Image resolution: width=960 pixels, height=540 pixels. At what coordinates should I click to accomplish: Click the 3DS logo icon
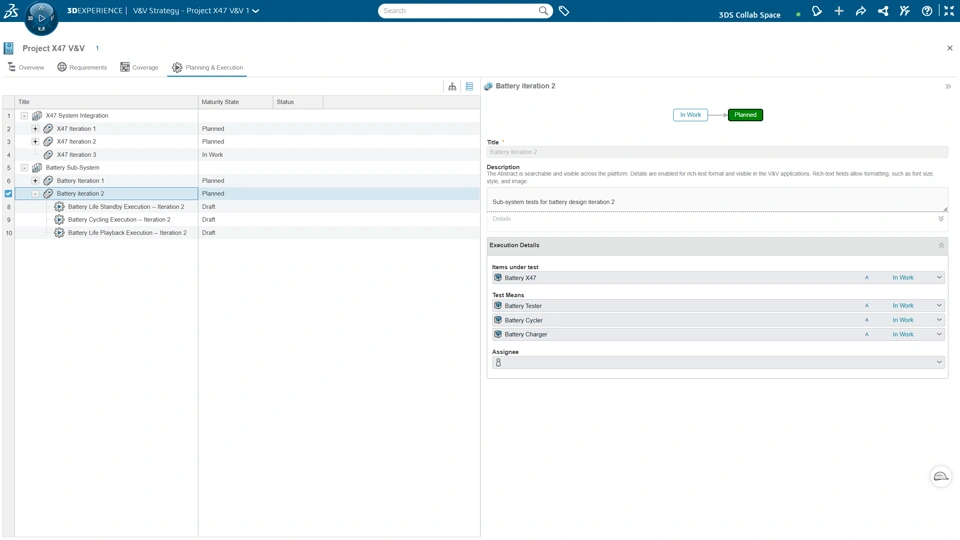pos(11,10)
